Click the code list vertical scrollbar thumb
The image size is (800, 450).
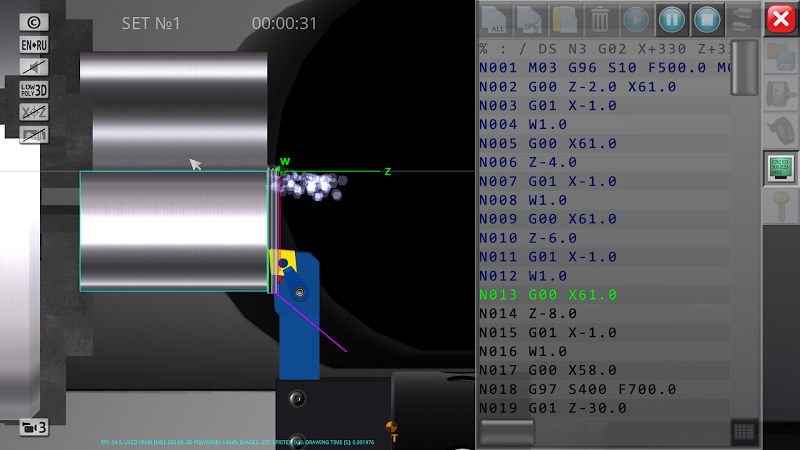(744, 67)
